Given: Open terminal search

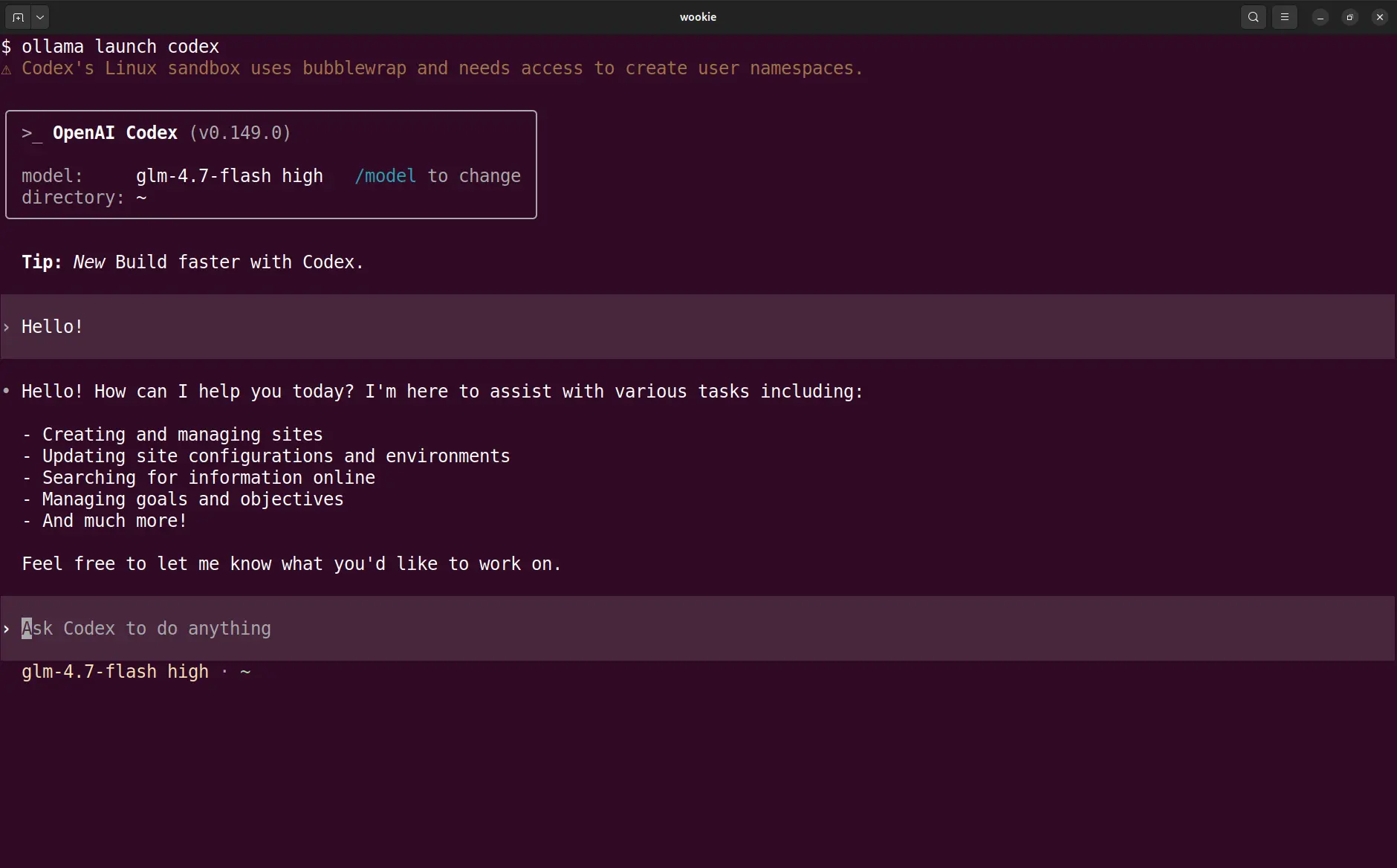Looking at the screenshot, I should coord(1254,16).
